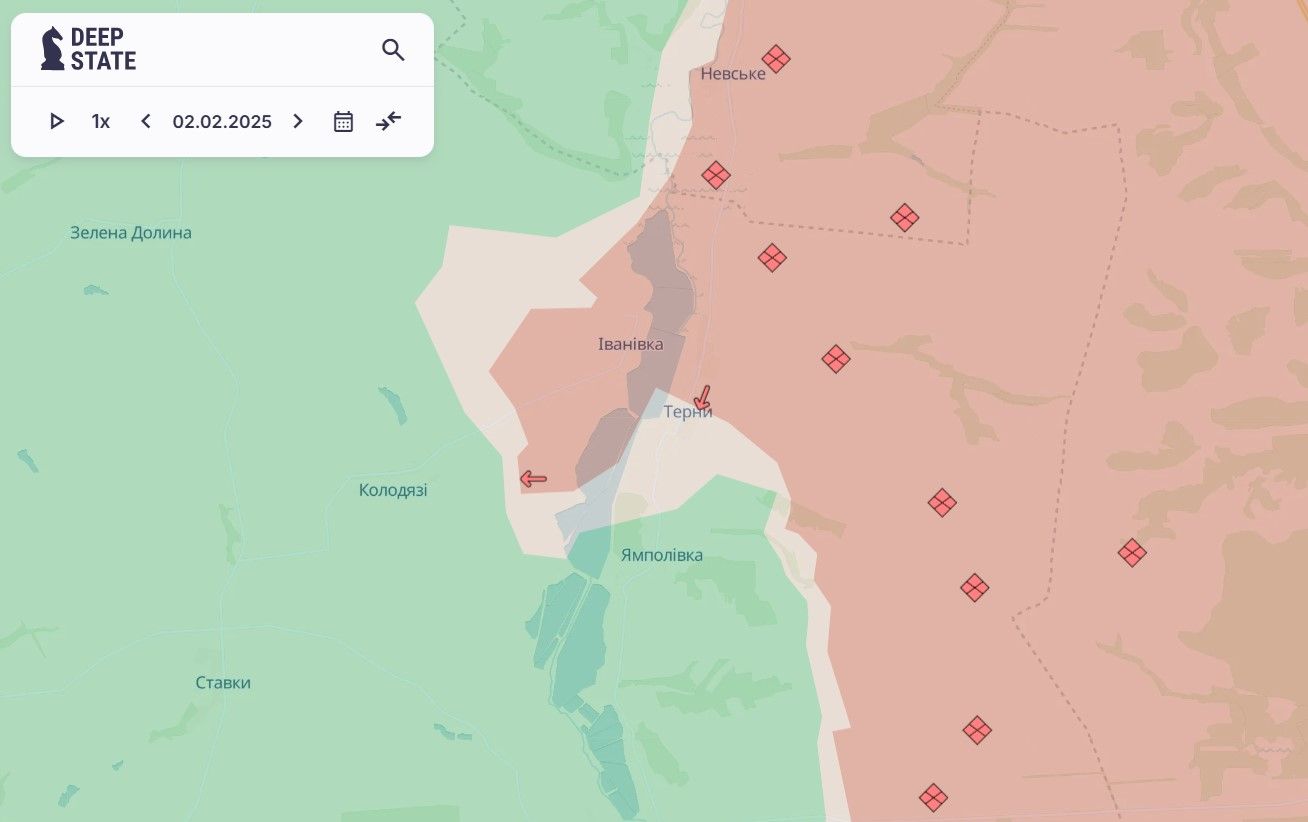Viewport: 1308px width, 822px height.
Task: Open the map search
Action: pos(393,50)
